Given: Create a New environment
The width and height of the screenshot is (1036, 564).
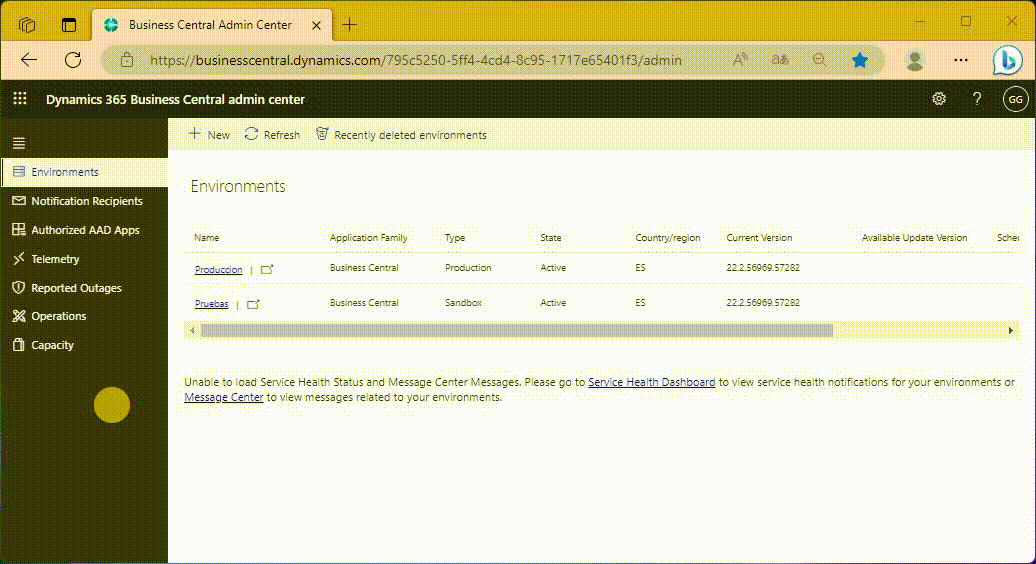Looking at the screenshot, I should click(x=209, y=135).
